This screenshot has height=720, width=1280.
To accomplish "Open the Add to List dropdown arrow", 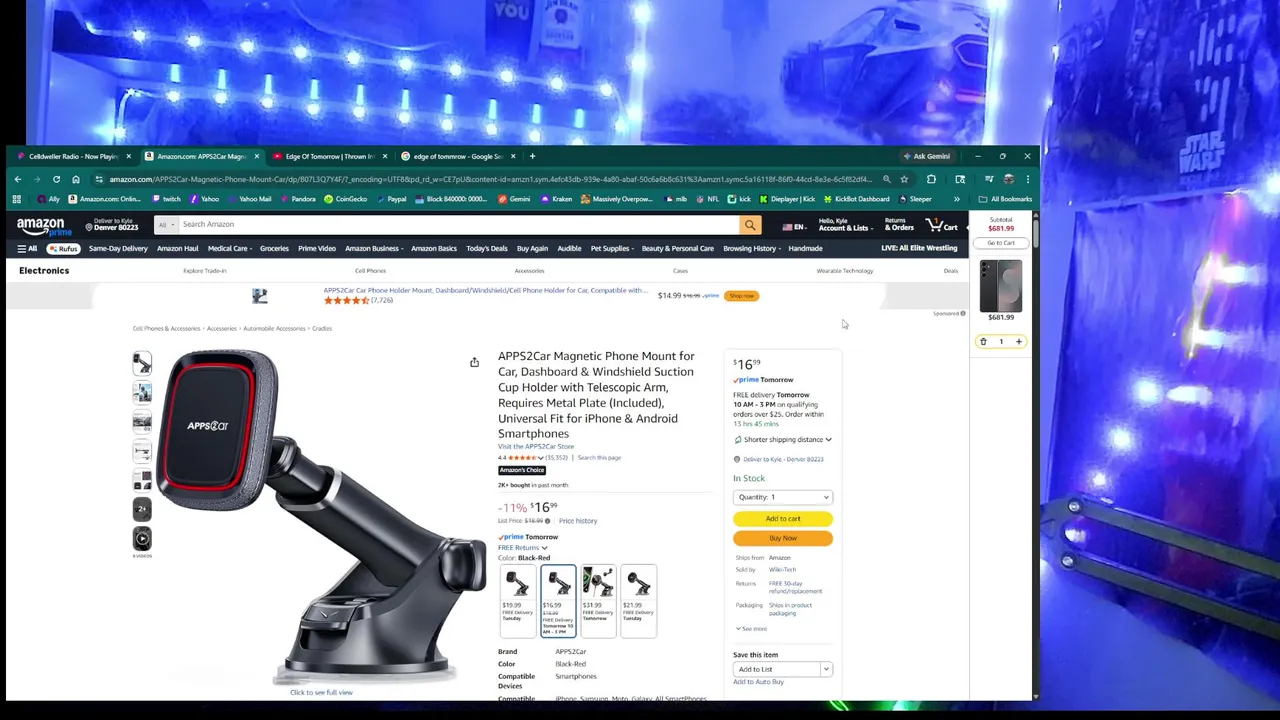I will point(826,669).
